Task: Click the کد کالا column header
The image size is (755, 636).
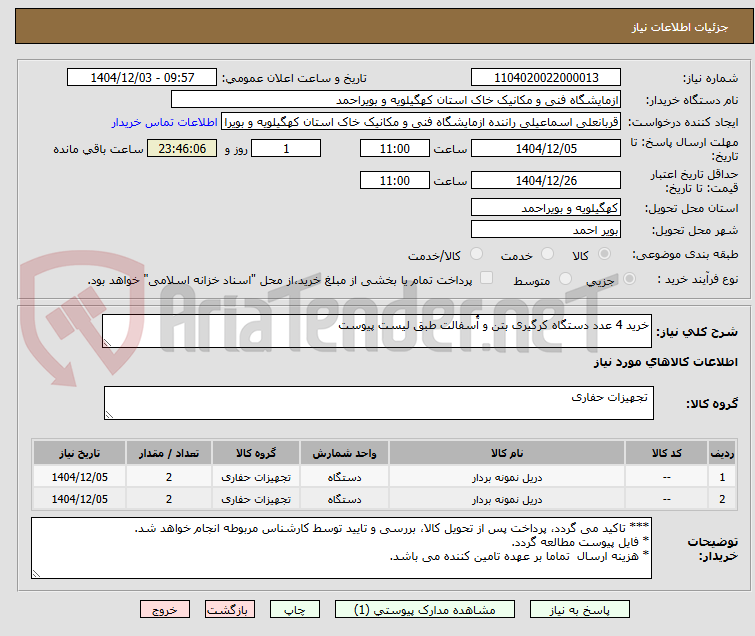Action: (666, 453)
